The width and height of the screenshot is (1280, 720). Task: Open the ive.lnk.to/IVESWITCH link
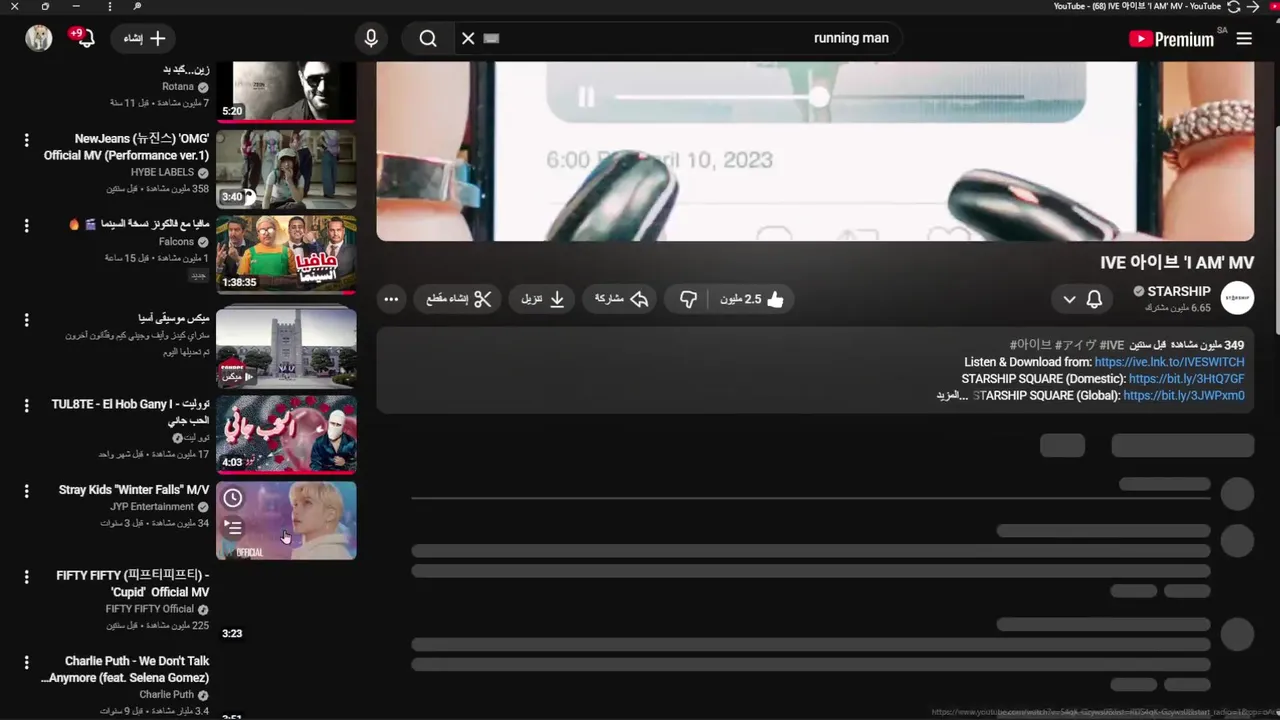tap(1169, 362)
